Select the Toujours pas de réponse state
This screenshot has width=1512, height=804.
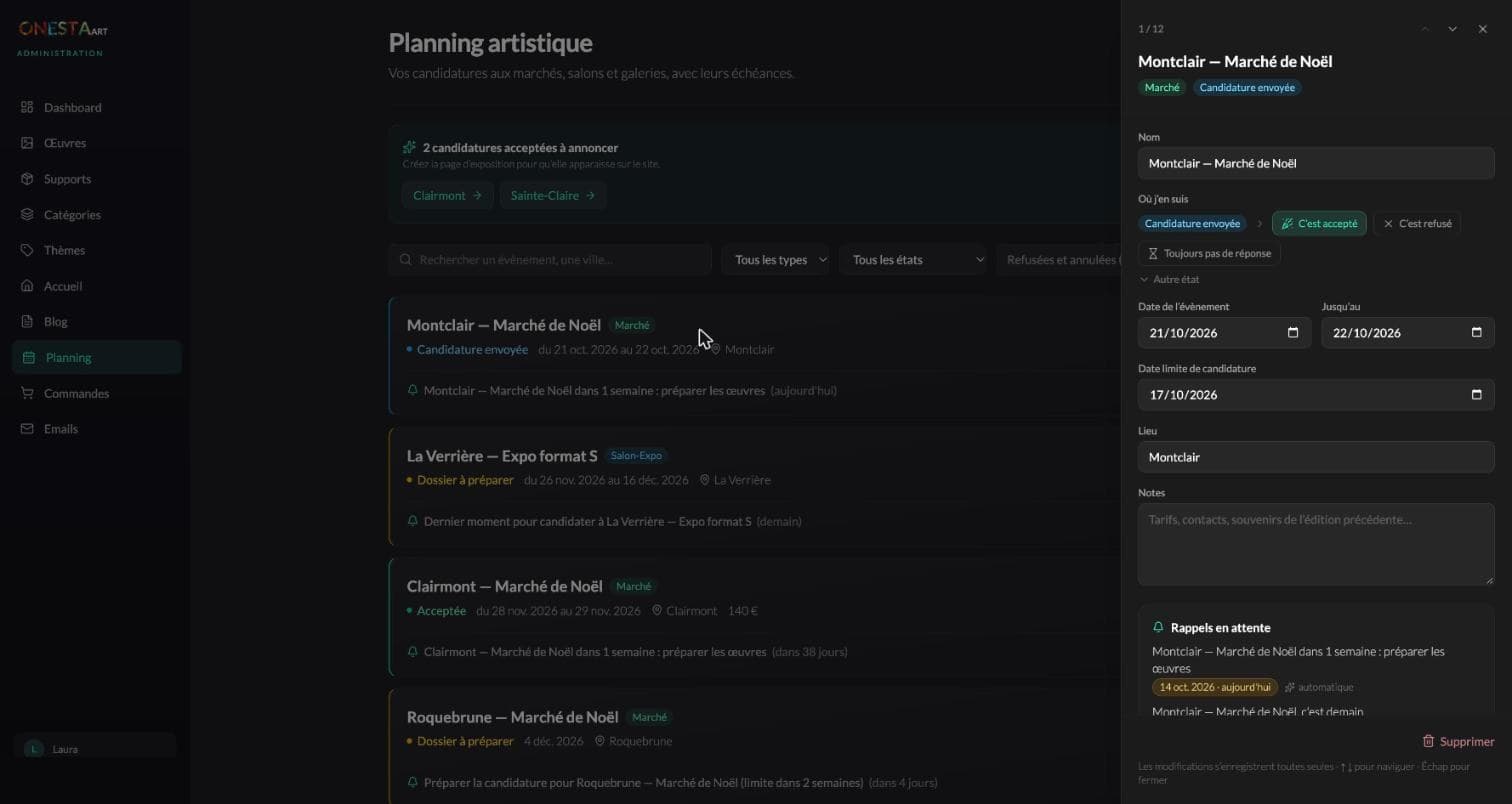[x=1209, y=254]
